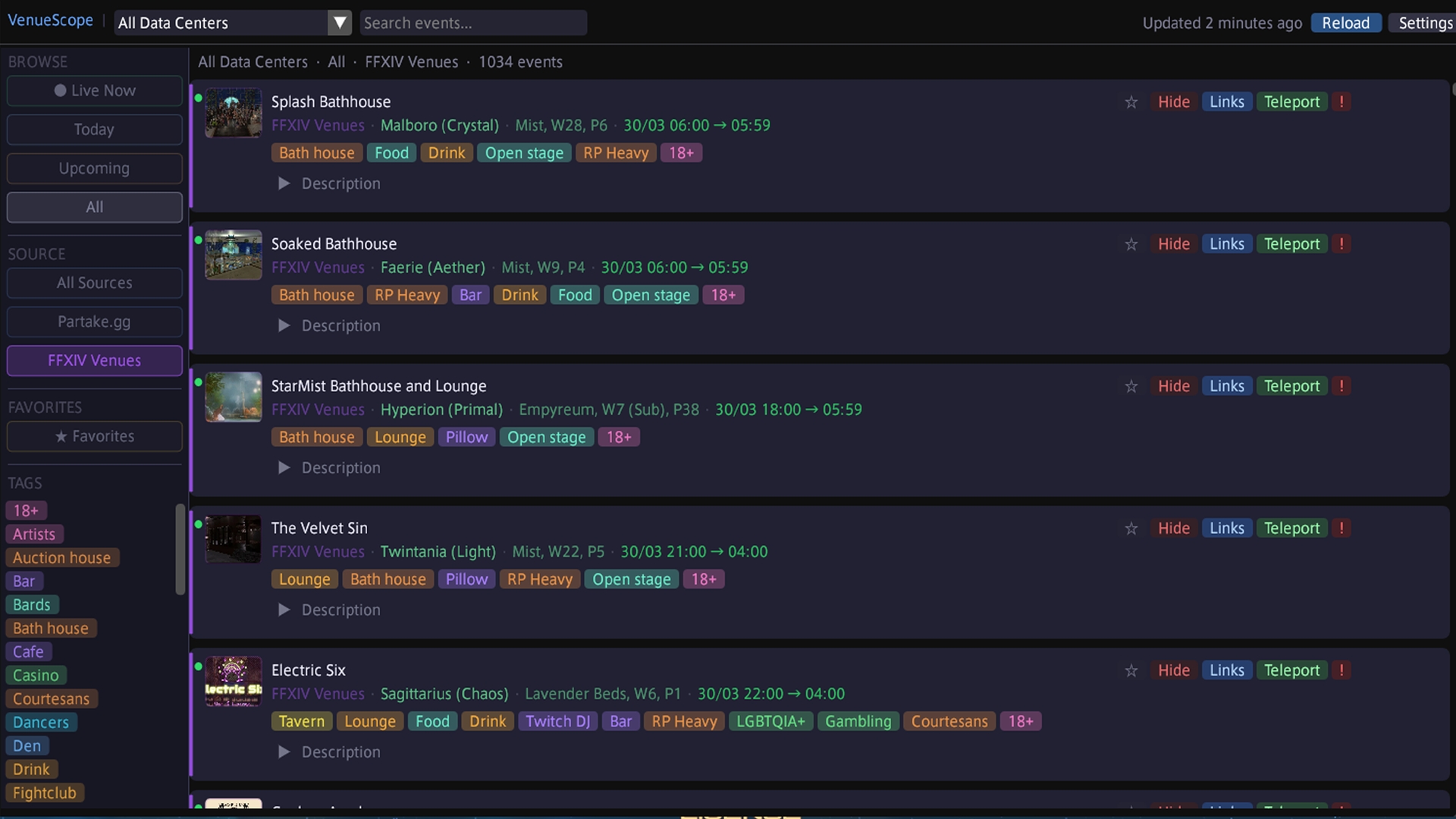This screenshot has width=1456, height=819.
Task: Click the Open stage tag on Splash Bathhouse
Action: [x=524, y=153]
